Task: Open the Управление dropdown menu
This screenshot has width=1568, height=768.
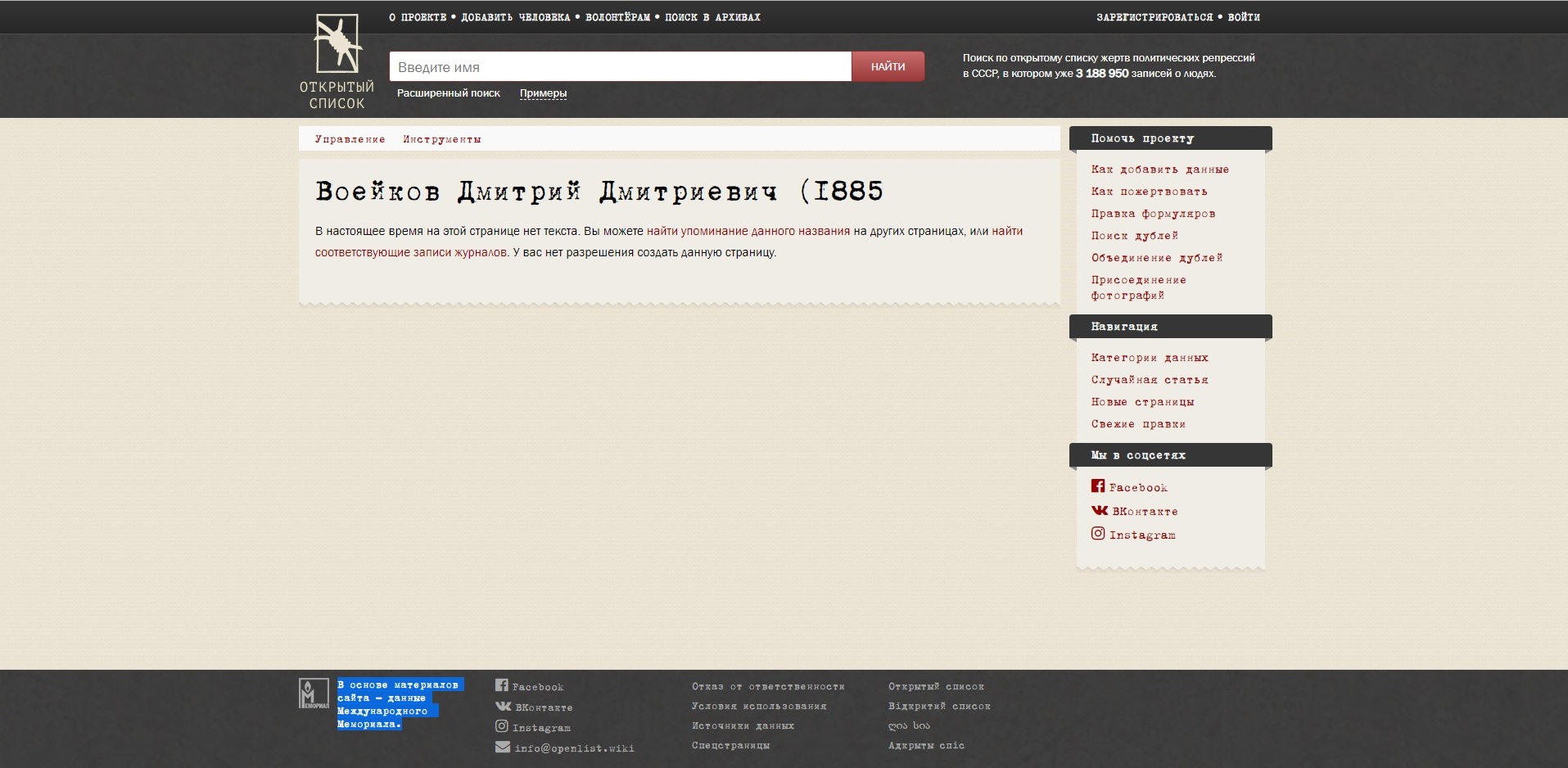Action: 350,139
